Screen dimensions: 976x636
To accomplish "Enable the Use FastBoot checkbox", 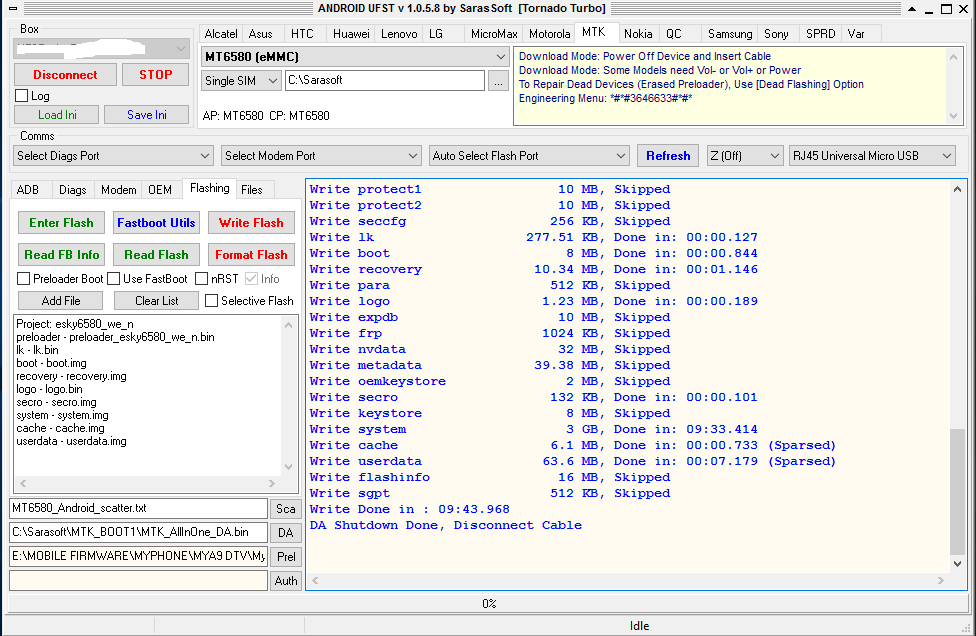I will (113, 279).
